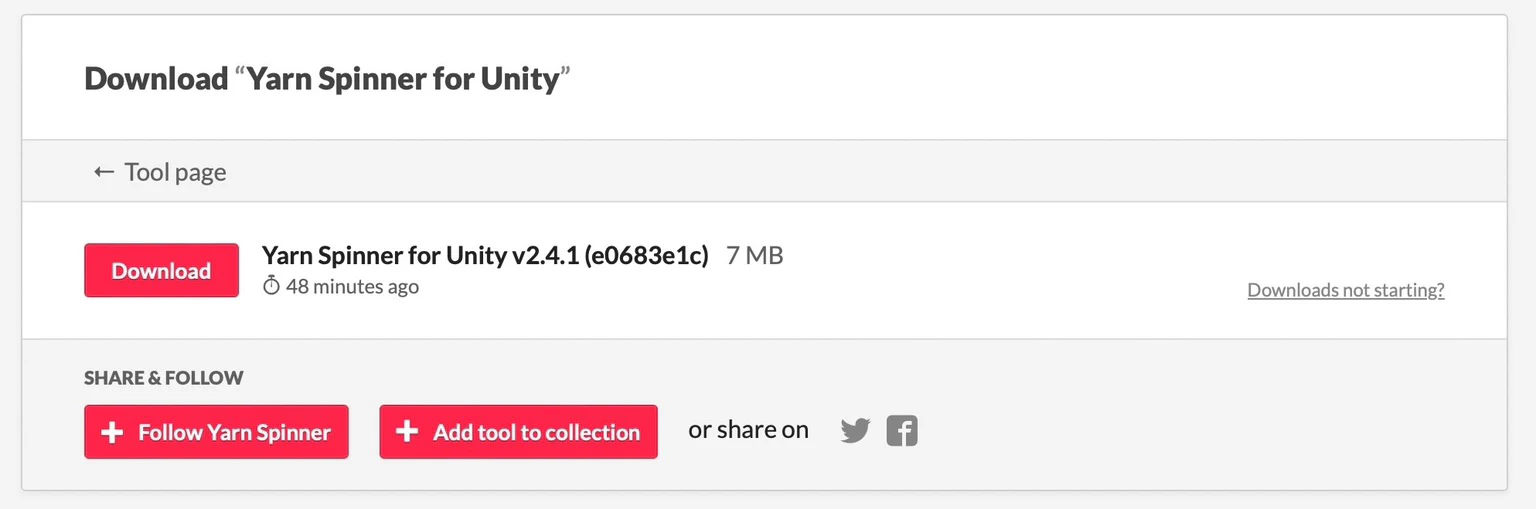Viewport: 1536px width, 509px height.
Task: Click the 'or share on' text
Action: pos(748,430)
